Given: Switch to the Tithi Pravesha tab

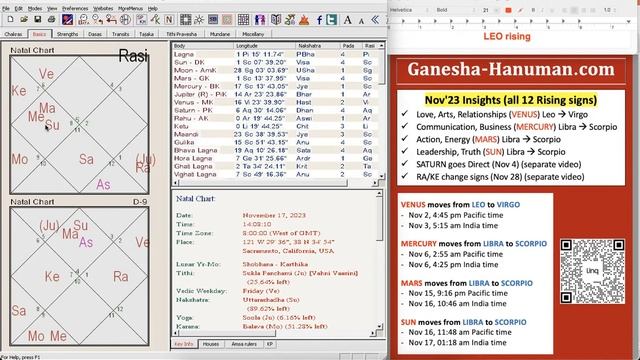Looking at the screenshot, I should click(x=181, y=34).
